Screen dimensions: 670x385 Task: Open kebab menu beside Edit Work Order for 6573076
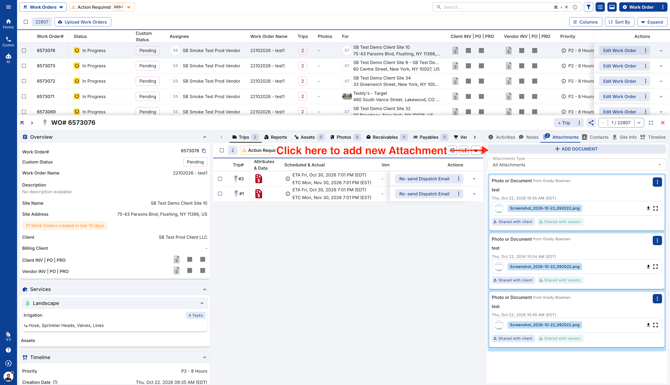pos(646,50)
